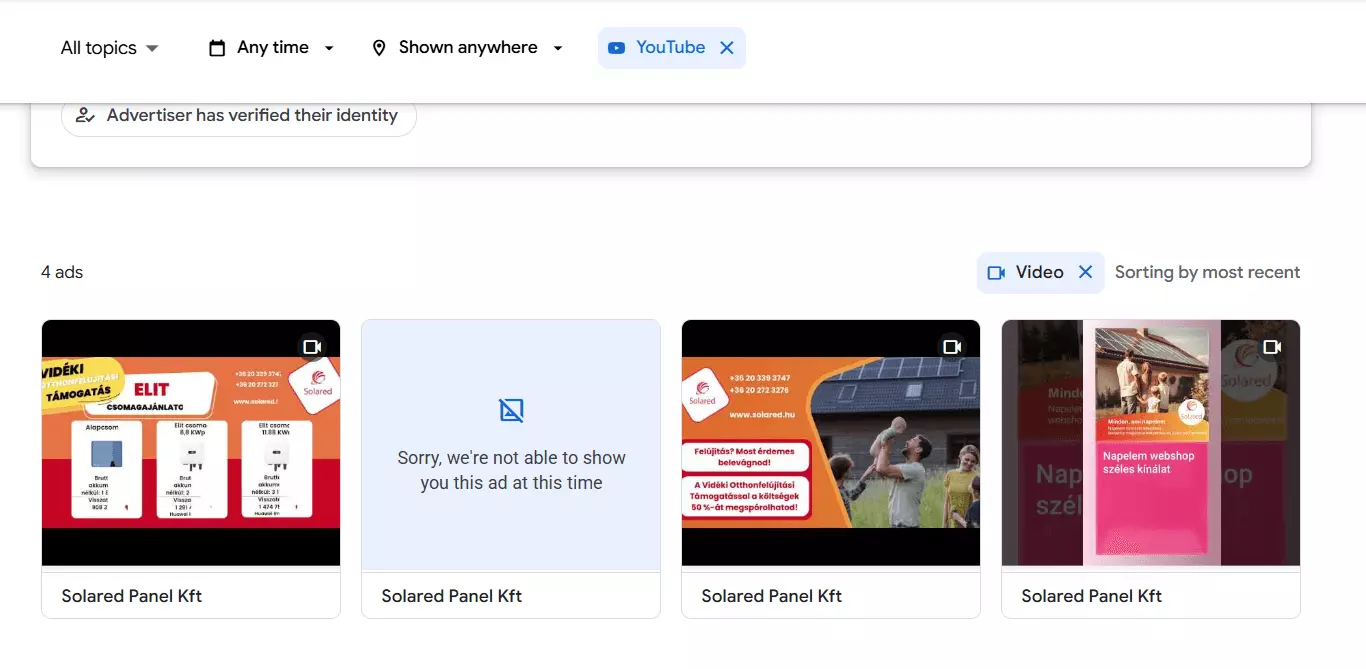Click the video badge on Napelem webshop ad
This screenshot has height=669, width=1366.
(x=1272, y=346)
